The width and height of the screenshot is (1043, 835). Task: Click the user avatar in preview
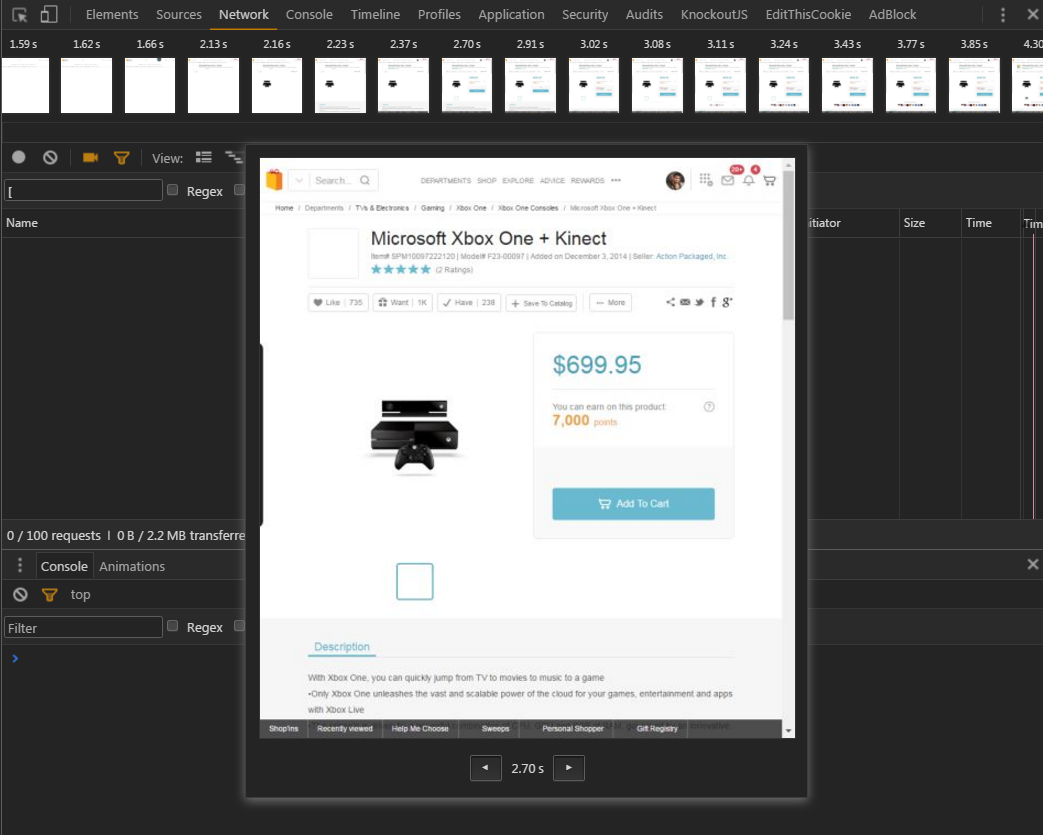click(x=675, y=180)
